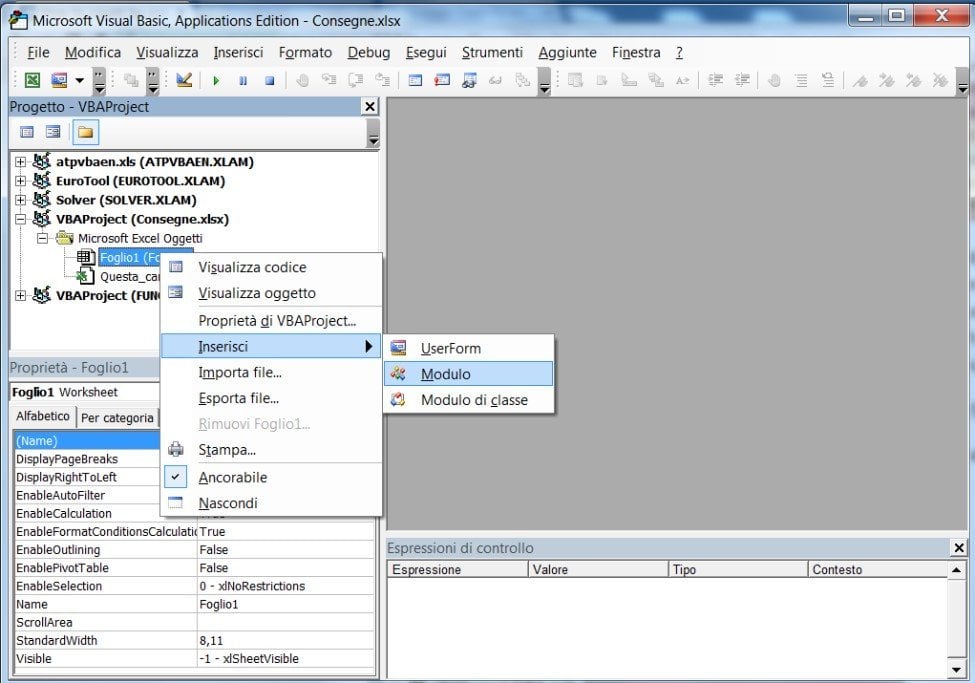Image resolution: width=975 pixels, height=683 pixels.
Task: Open the Visualizza menu
Action: 167,52
